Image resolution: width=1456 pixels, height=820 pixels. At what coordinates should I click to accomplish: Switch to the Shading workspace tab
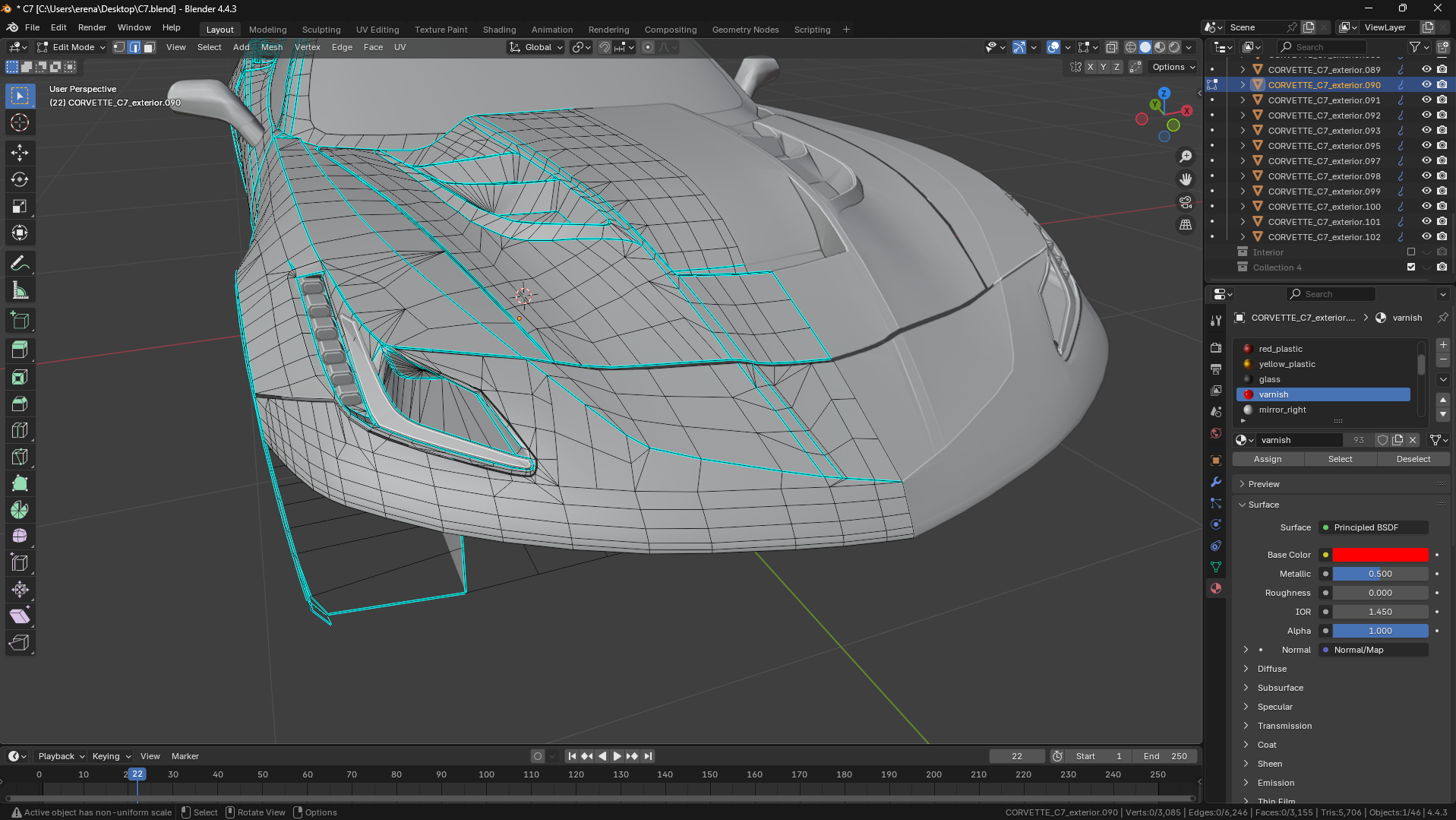[499, 30]
